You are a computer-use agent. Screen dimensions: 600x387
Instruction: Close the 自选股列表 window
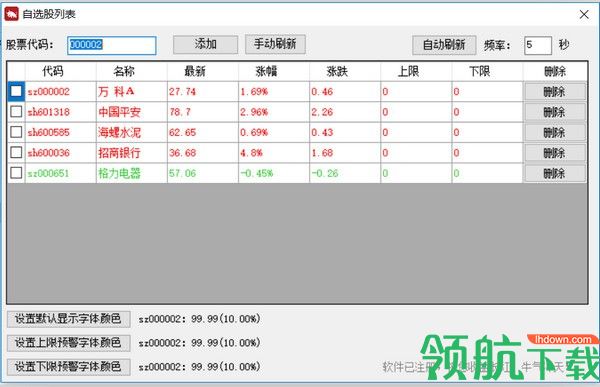(x=584, y=15)
